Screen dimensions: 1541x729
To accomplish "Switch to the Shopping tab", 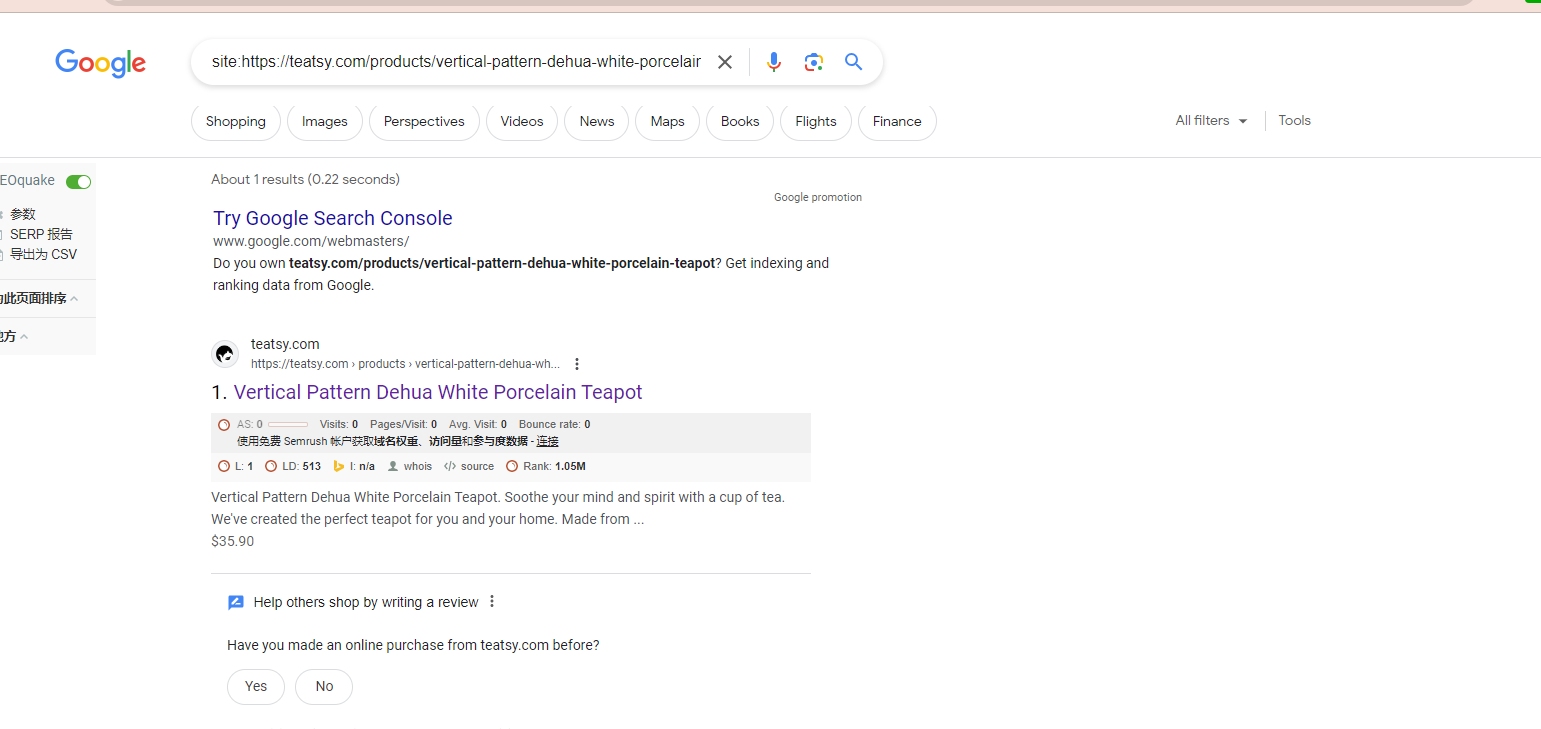I will tap(236, 122).
